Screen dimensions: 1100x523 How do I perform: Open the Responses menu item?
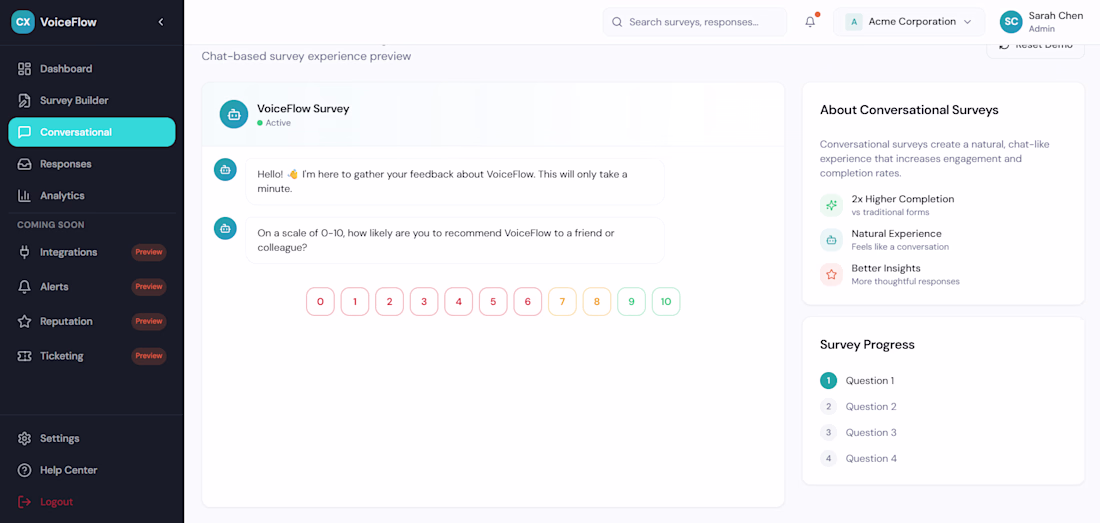(66, 164)
